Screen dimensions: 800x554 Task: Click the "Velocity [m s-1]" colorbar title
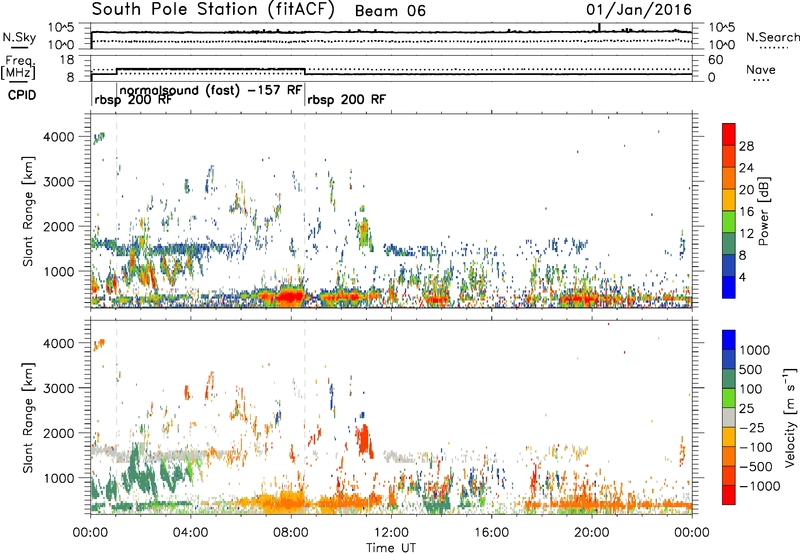790,417
